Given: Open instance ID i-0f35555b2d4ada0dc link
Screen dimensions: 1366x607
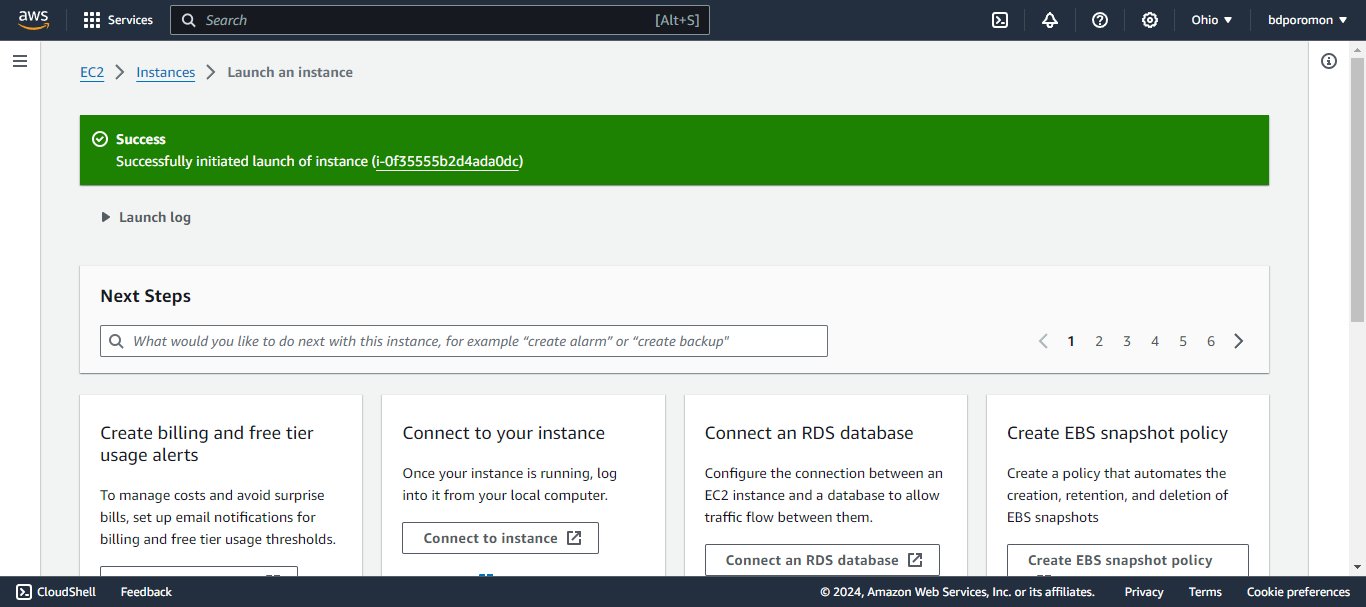Looking at the screenshot, I should 448,161.
